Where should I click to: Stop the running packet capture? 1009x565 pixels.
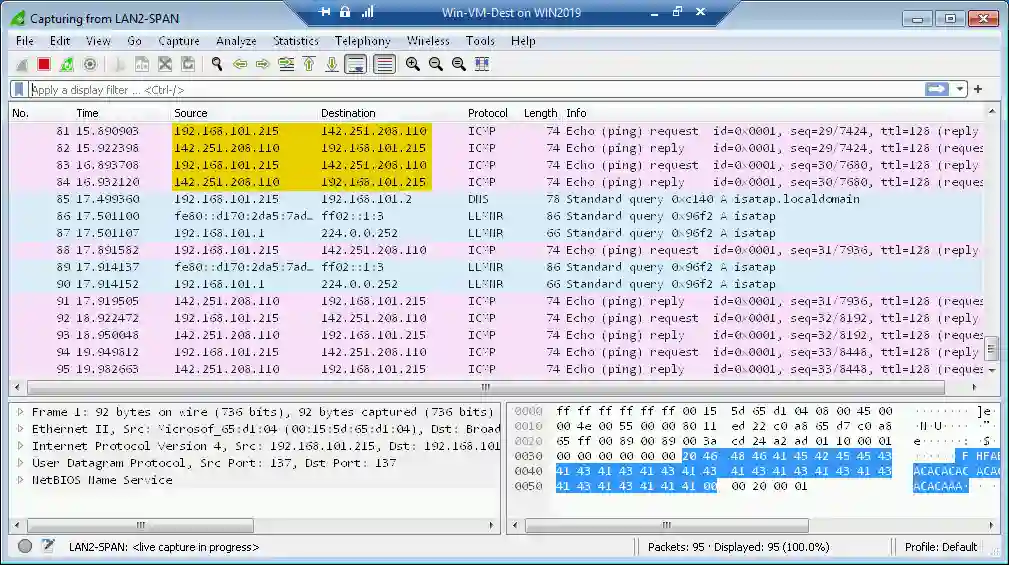(44, 64)
